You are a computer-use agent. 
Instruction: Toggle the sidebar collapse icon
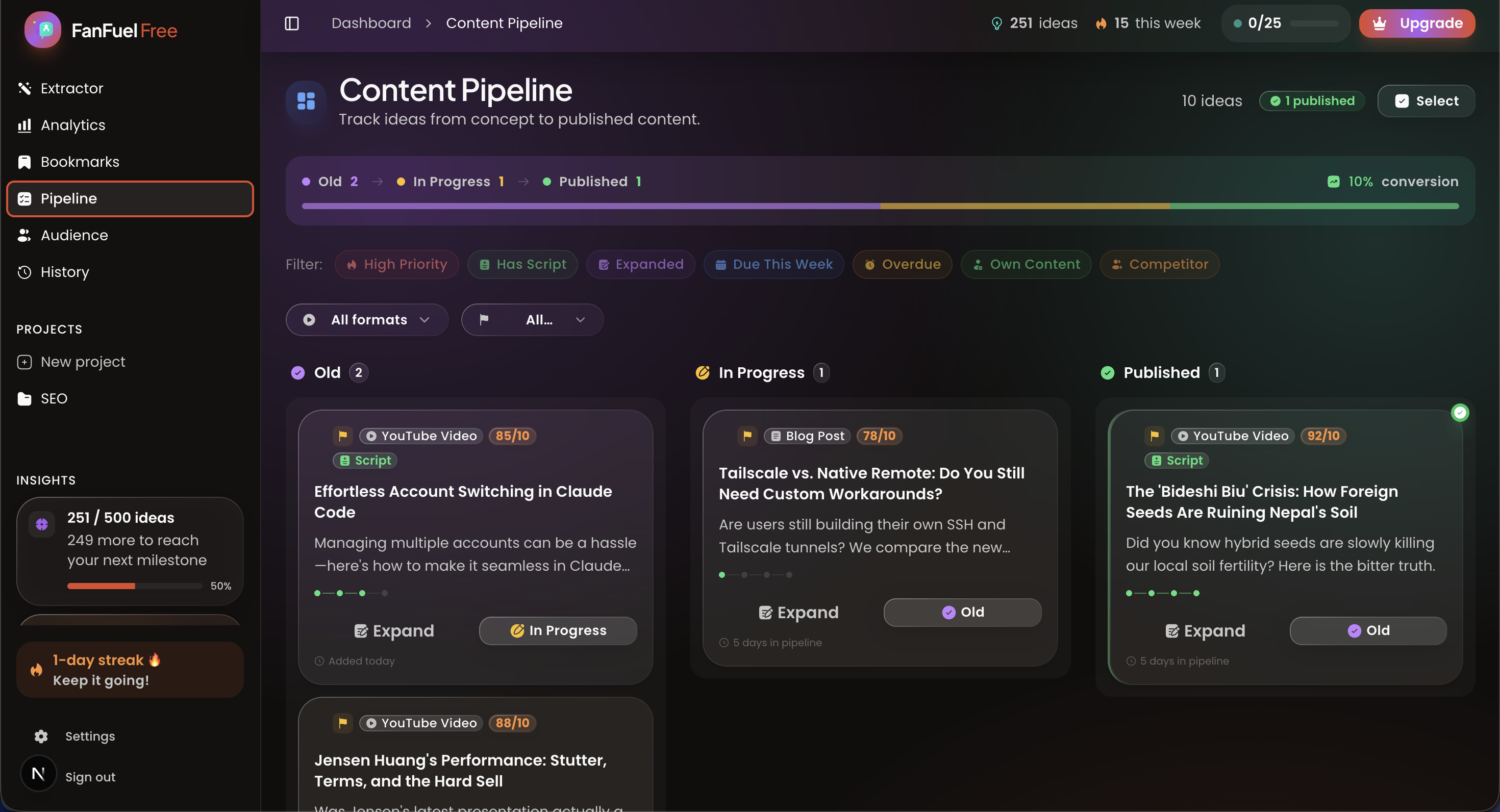[x=292, y=23]
